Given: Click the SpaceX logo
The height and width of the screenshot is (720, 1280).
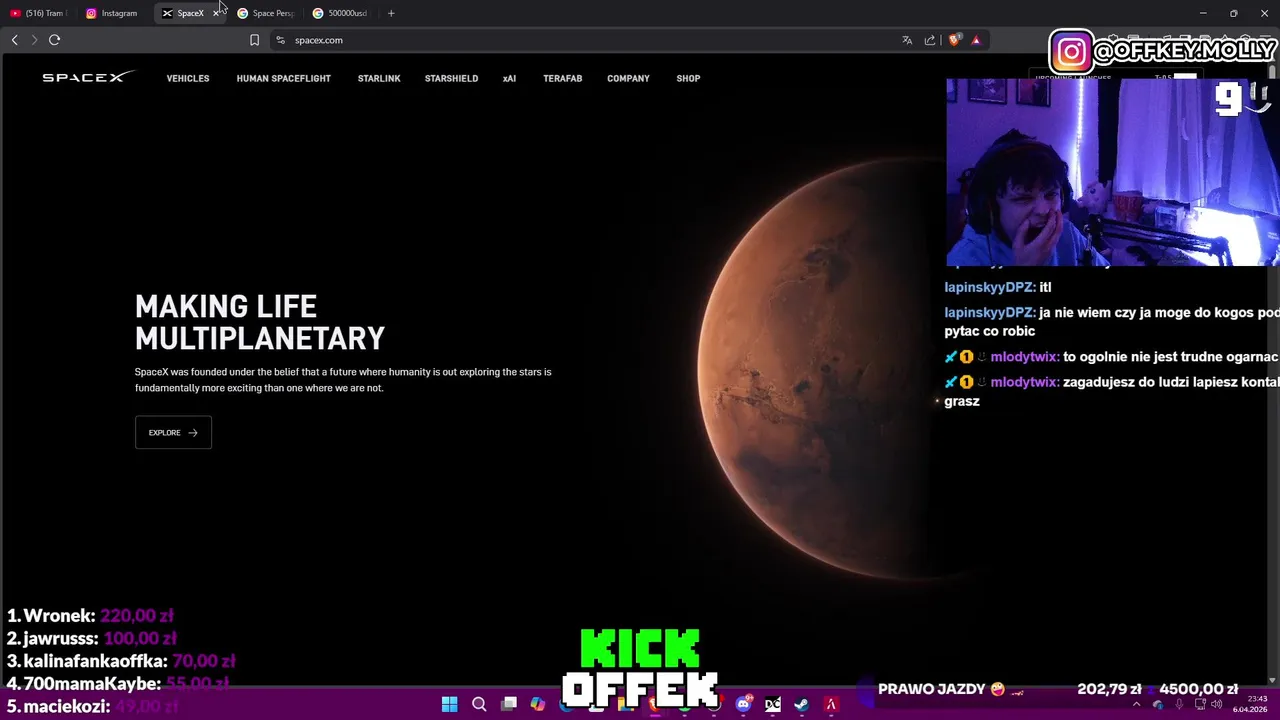Looking at the screenshot, I should pos(87,77).
